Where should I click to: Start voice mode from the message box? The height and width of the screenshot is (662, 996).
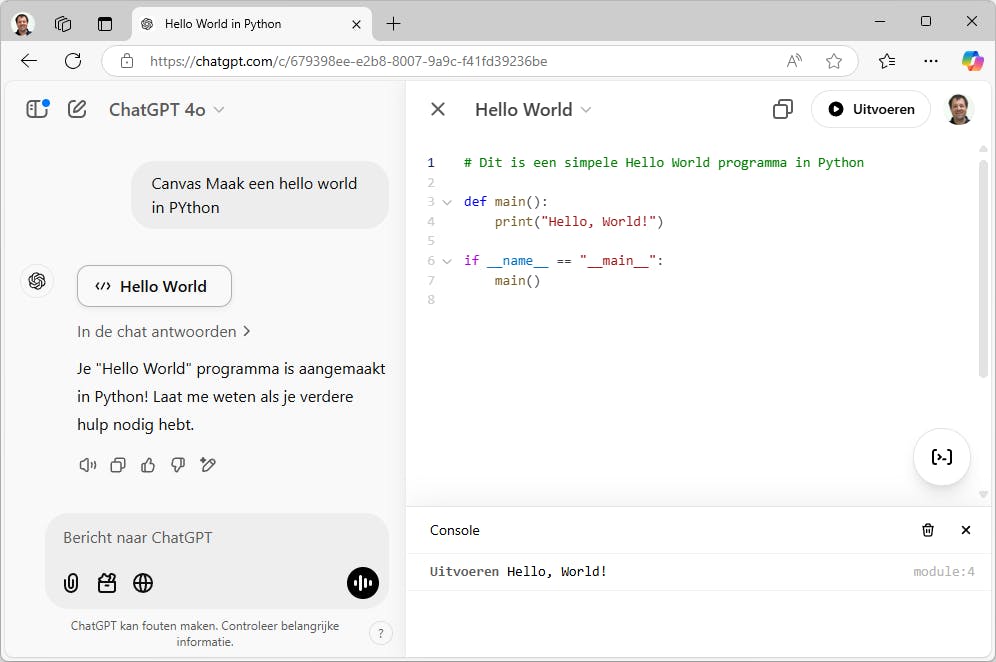tap(363, 583)
